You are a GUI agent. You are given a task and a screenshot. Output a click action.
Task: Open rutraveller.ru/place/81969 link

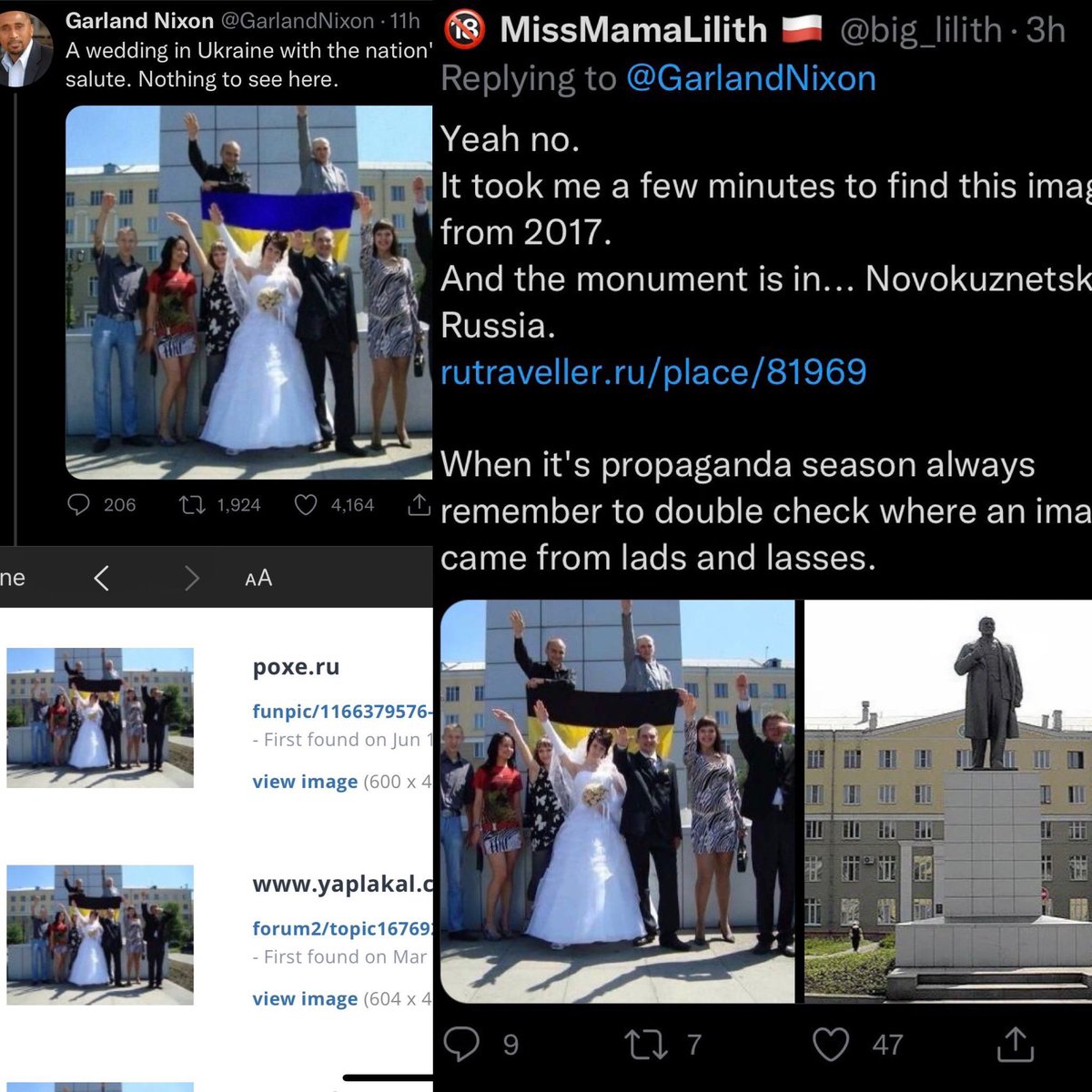tap(653, 371)
